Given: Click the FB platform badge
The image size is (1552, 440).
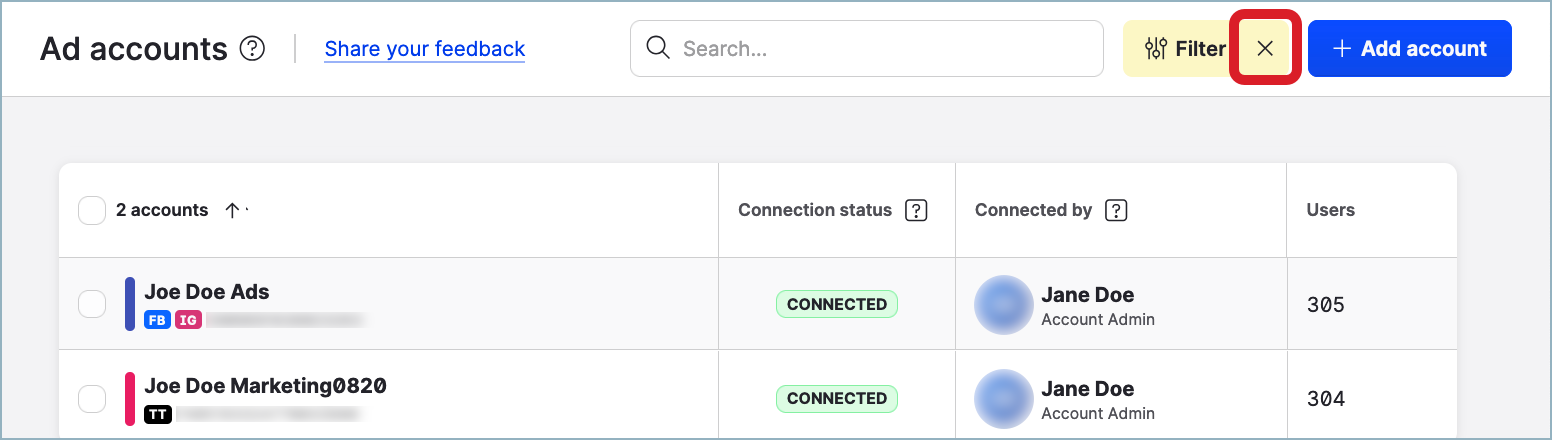Looking at the screenshot, I should click(157, 320).
